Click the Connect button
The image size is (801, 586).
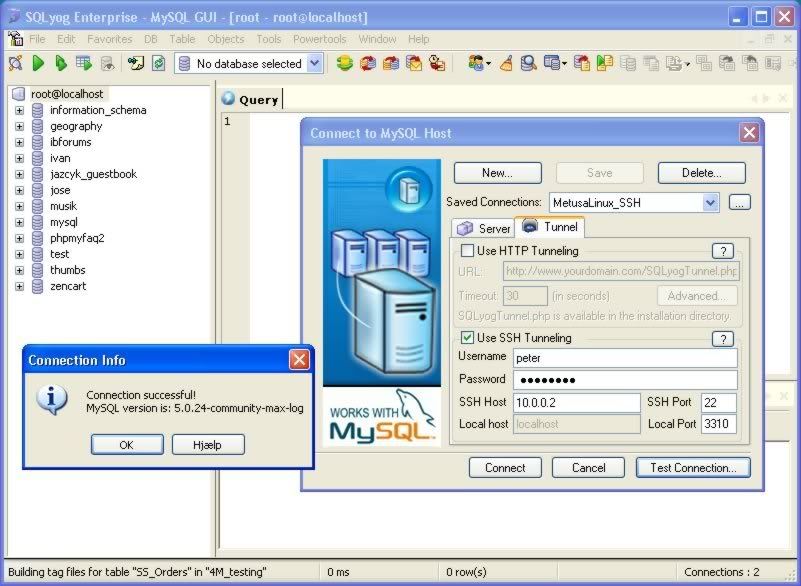click(x=505, y=467)
